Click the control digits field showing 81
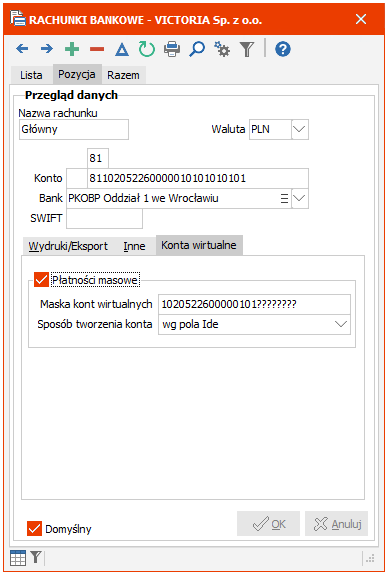This screenshot has height=575, width=387. pos(98,158)
